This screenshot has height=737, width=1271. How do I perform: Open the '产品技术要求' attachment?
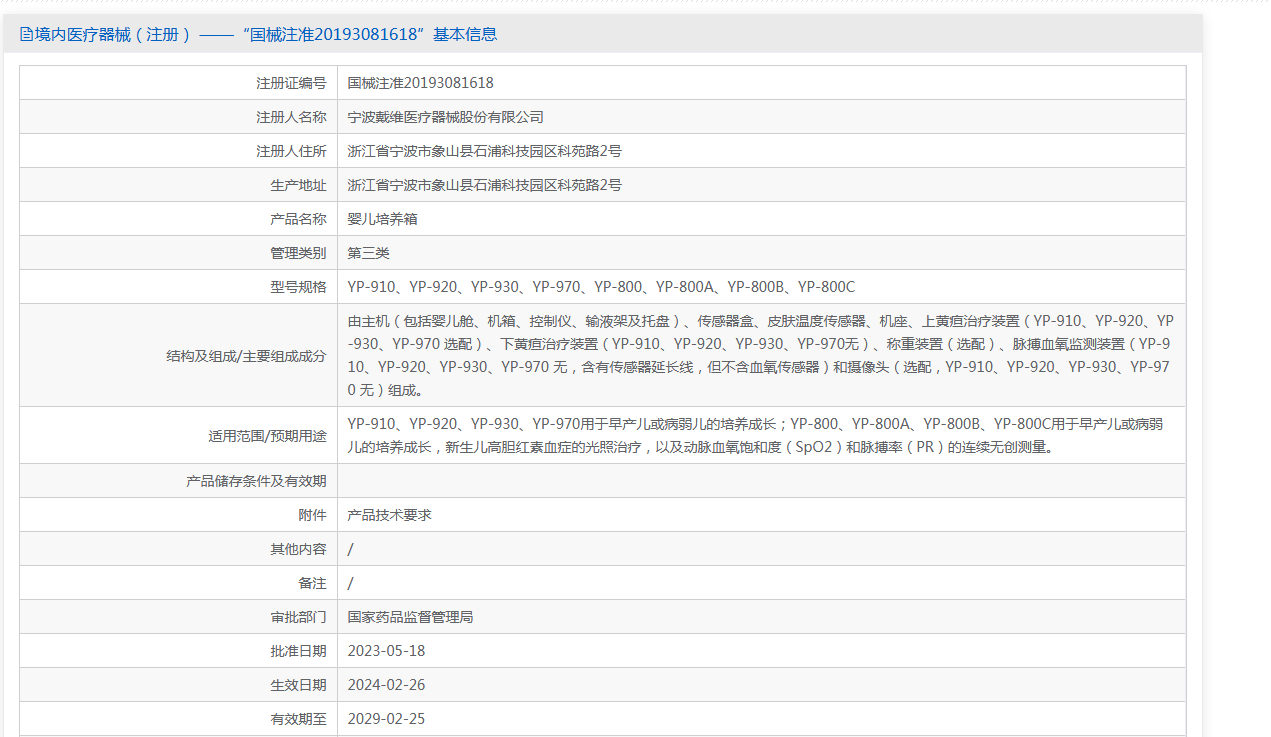point(389,515)
